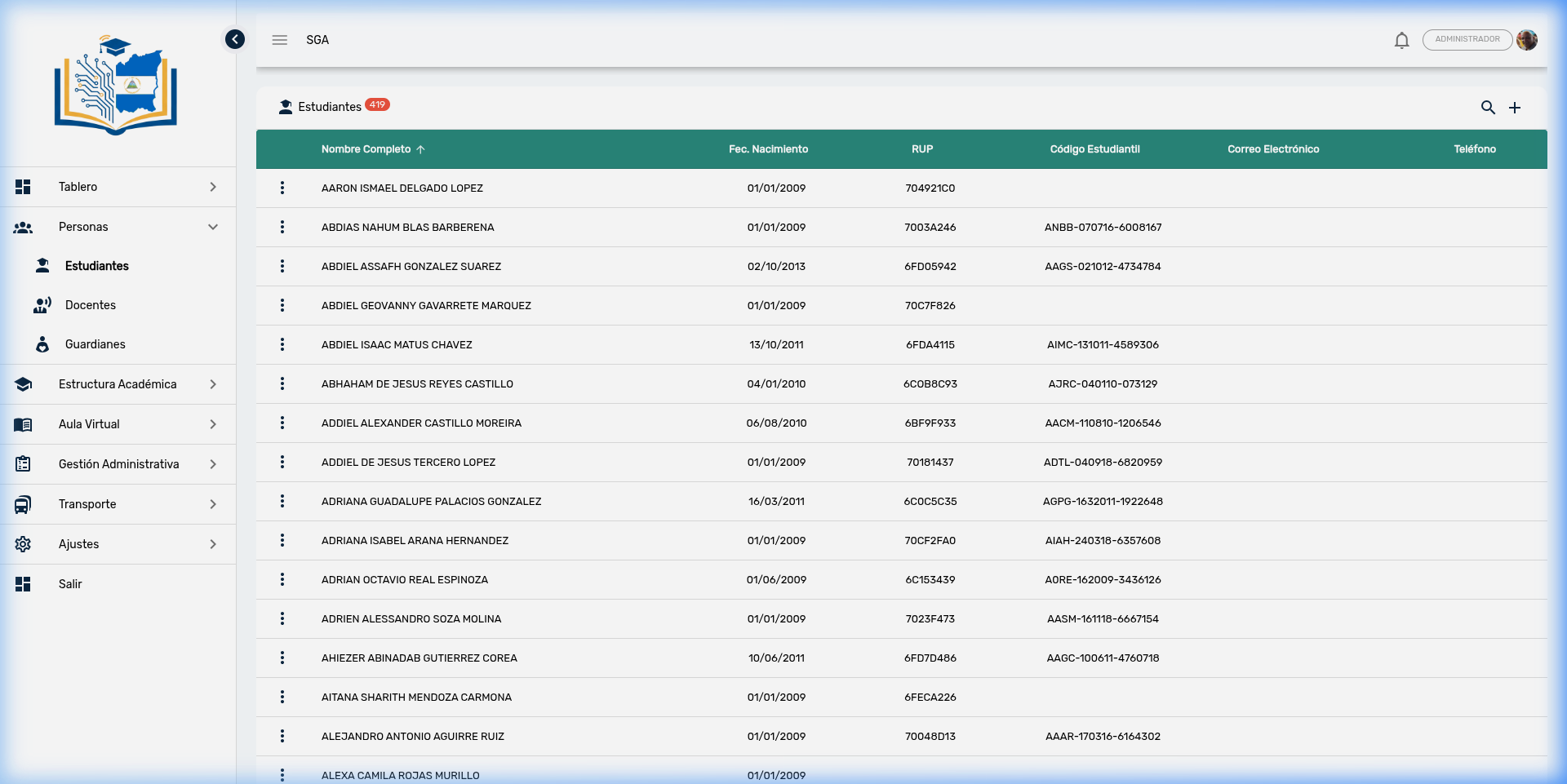Sort by Fec. Nacimiento column header

768,149
